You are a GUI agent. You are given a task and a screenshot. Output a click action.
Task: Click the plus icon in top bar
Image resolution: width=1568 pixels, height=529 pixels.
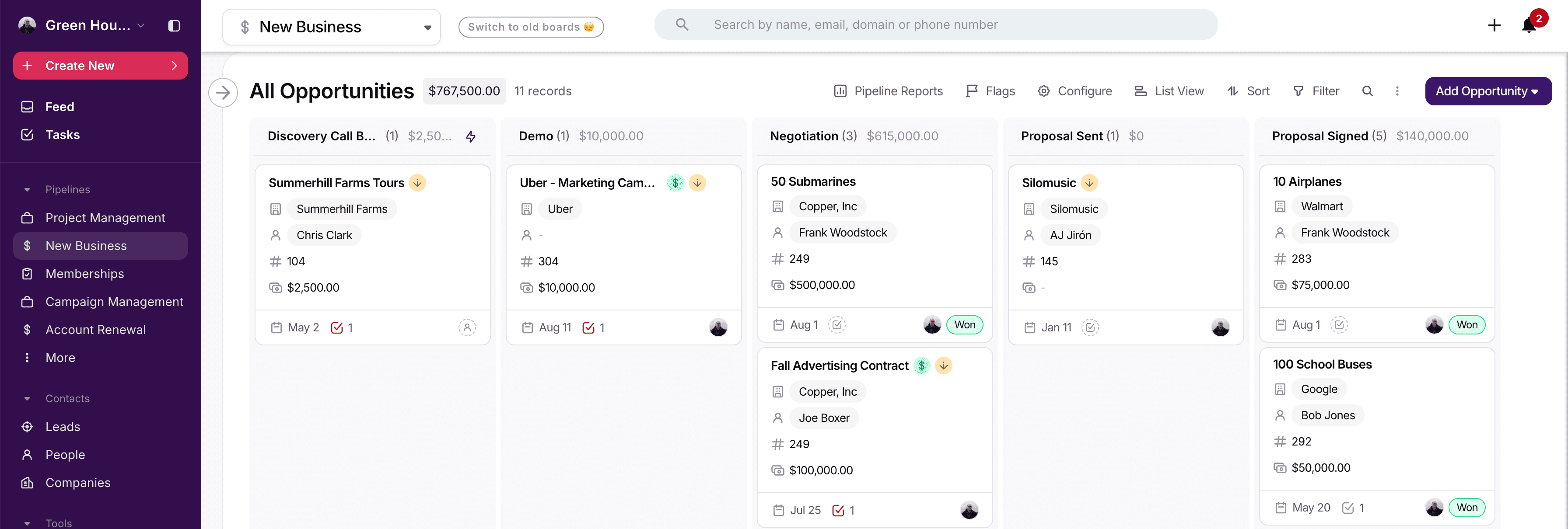[1494, 25]
